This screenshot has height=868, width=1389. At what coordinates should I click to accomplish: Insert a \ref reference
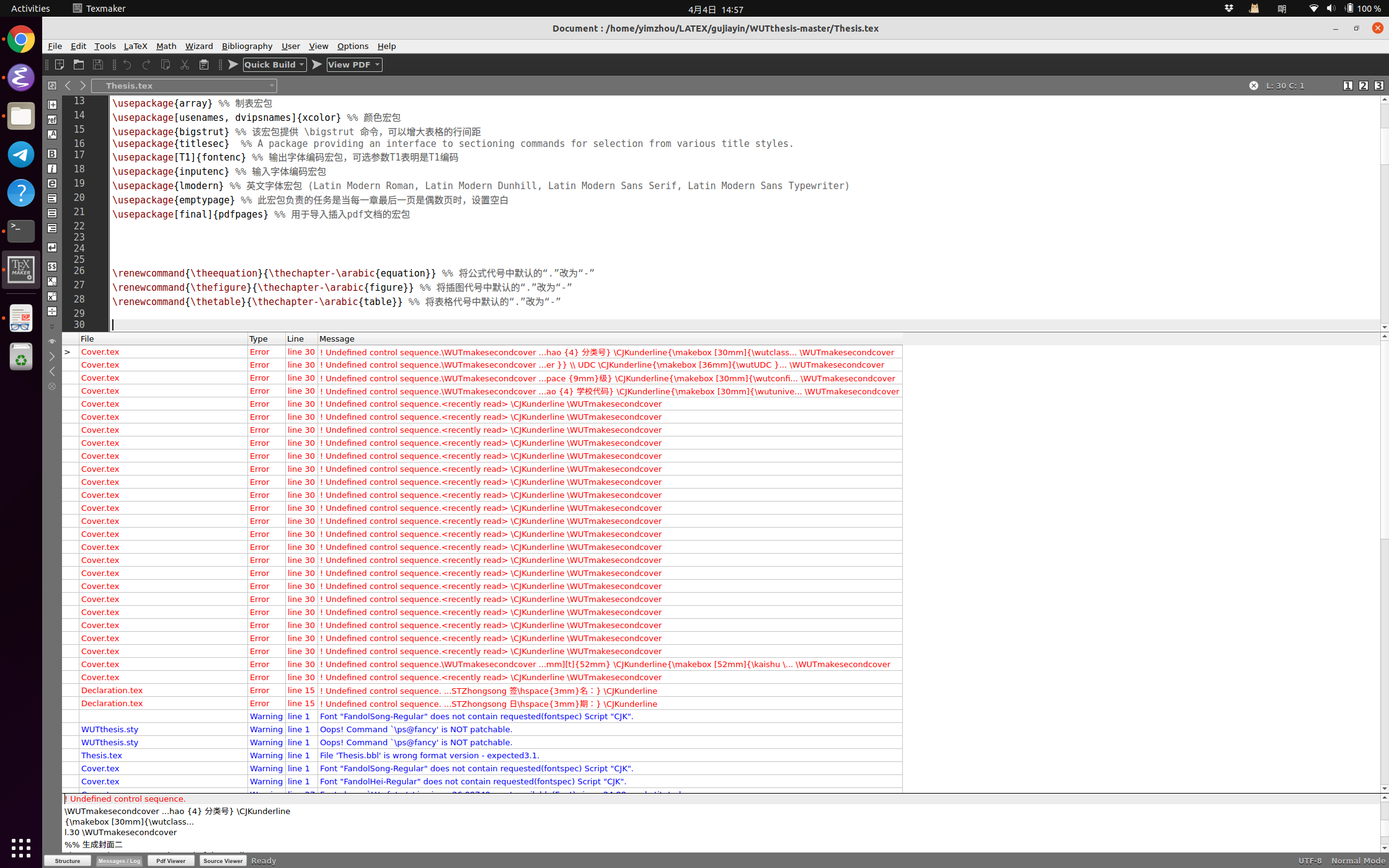tap(52, 120)
